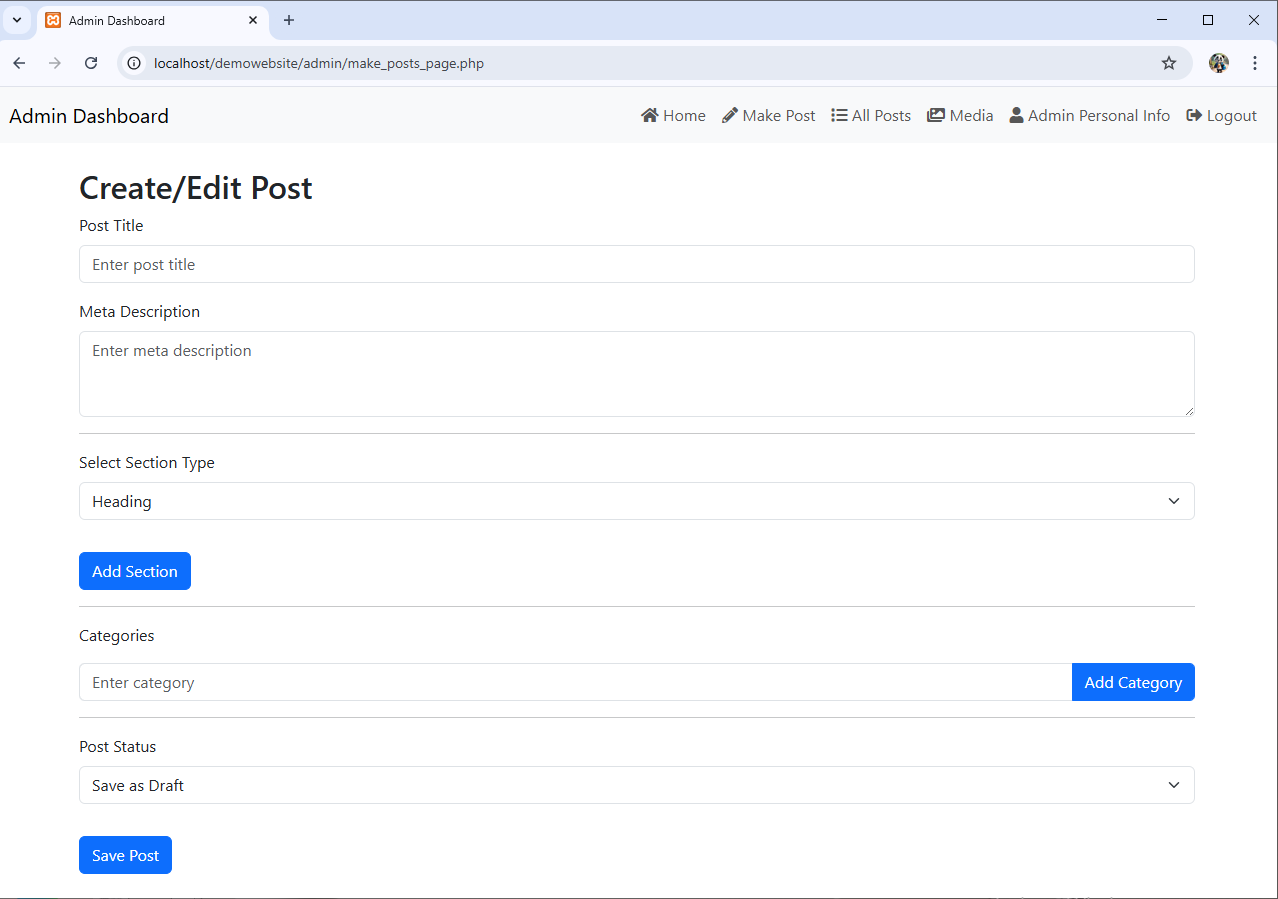Open Chrome's three-dot menu
The height and width of the screenshot is (899, 1278).
(x=1255, y=62)
